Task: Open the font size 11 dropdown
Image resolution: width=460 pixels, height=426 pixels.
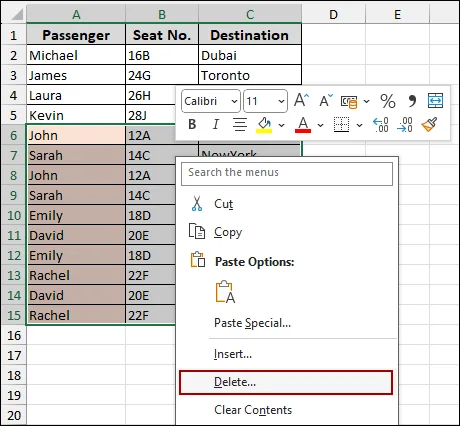Action: pyautogui.click(x=281, y=101)
